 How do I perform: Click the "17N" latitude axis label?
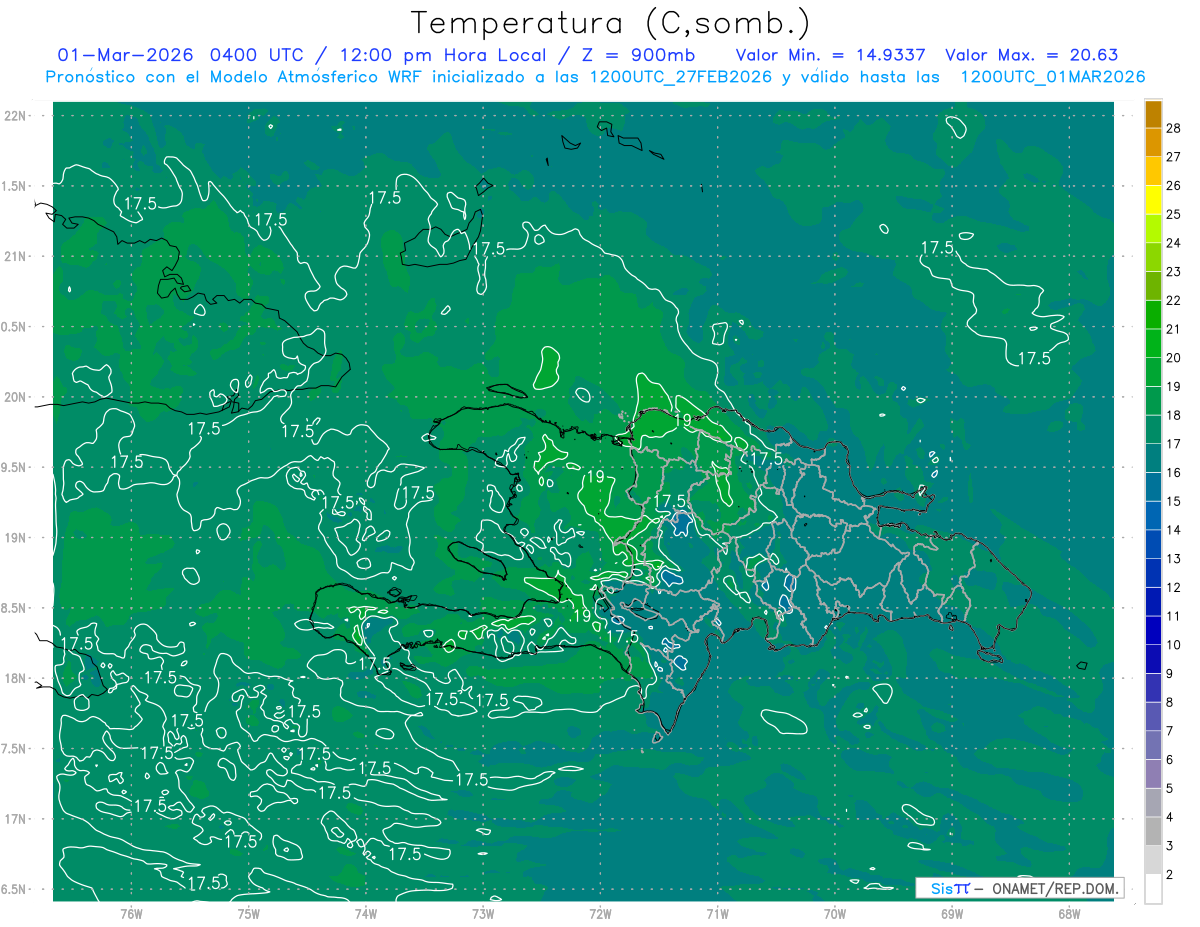tap(16, 819)
